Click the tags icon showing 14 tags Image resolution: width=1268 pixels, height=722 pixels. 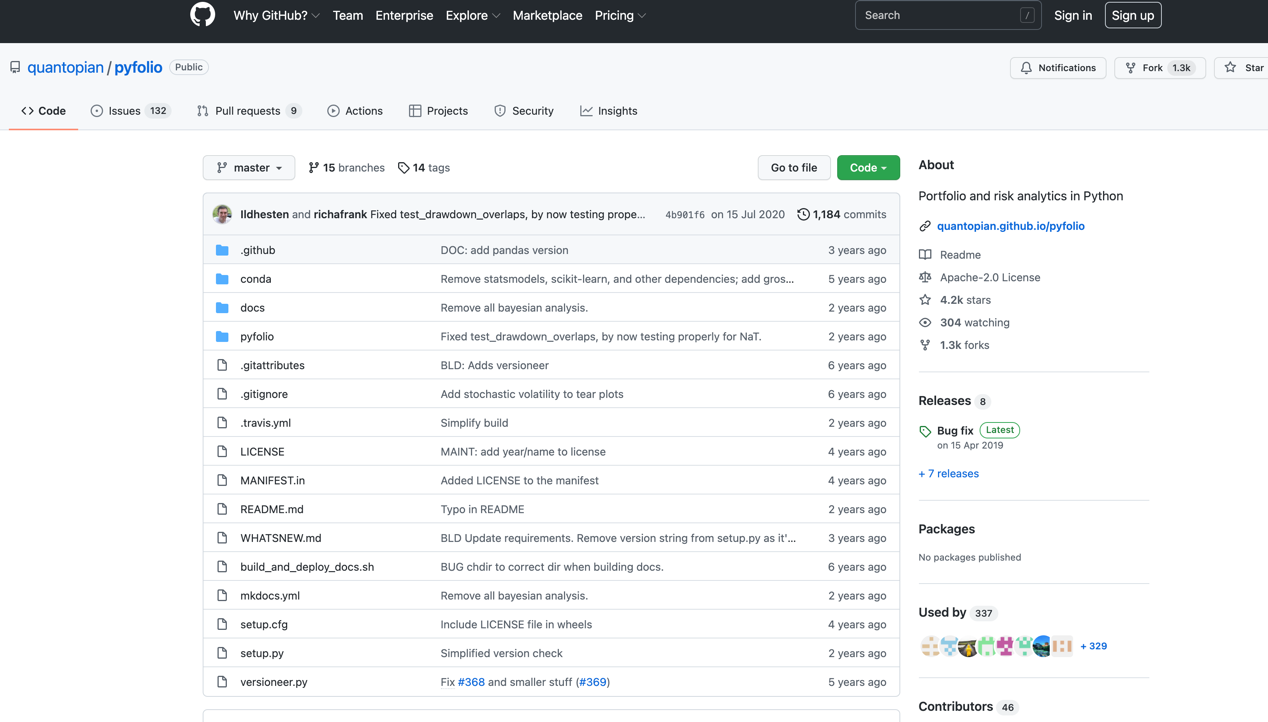tap(404, 168)
